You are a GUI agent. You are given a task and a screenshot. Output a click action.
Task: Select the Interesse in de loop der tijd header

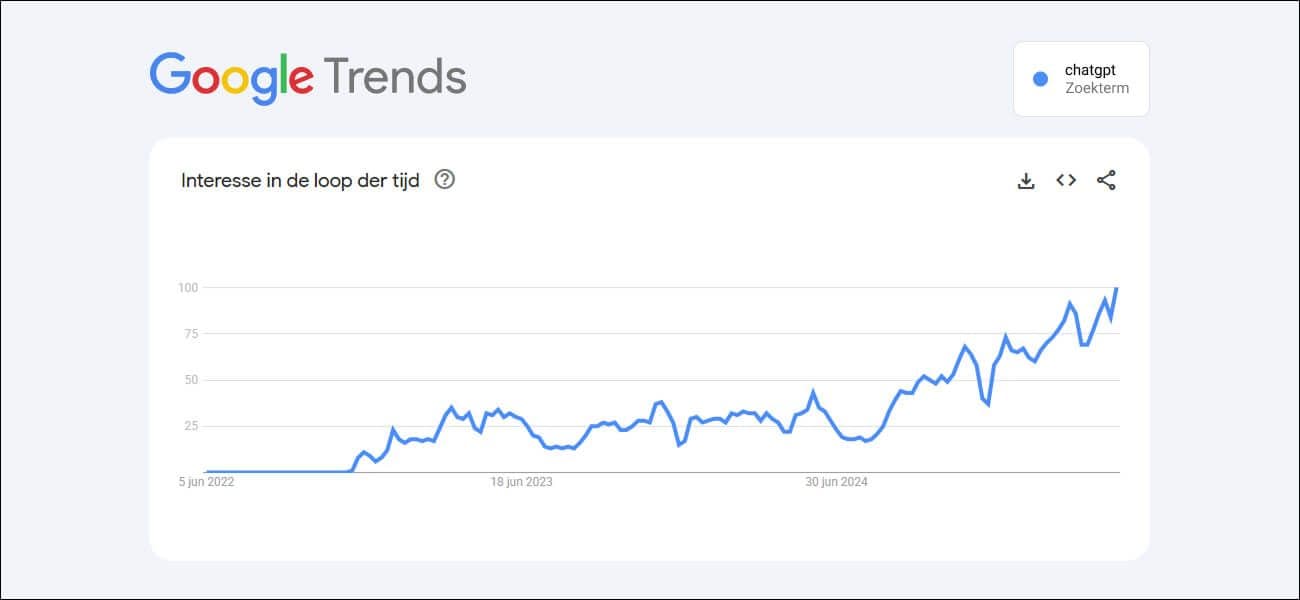(x=300, y=180)
